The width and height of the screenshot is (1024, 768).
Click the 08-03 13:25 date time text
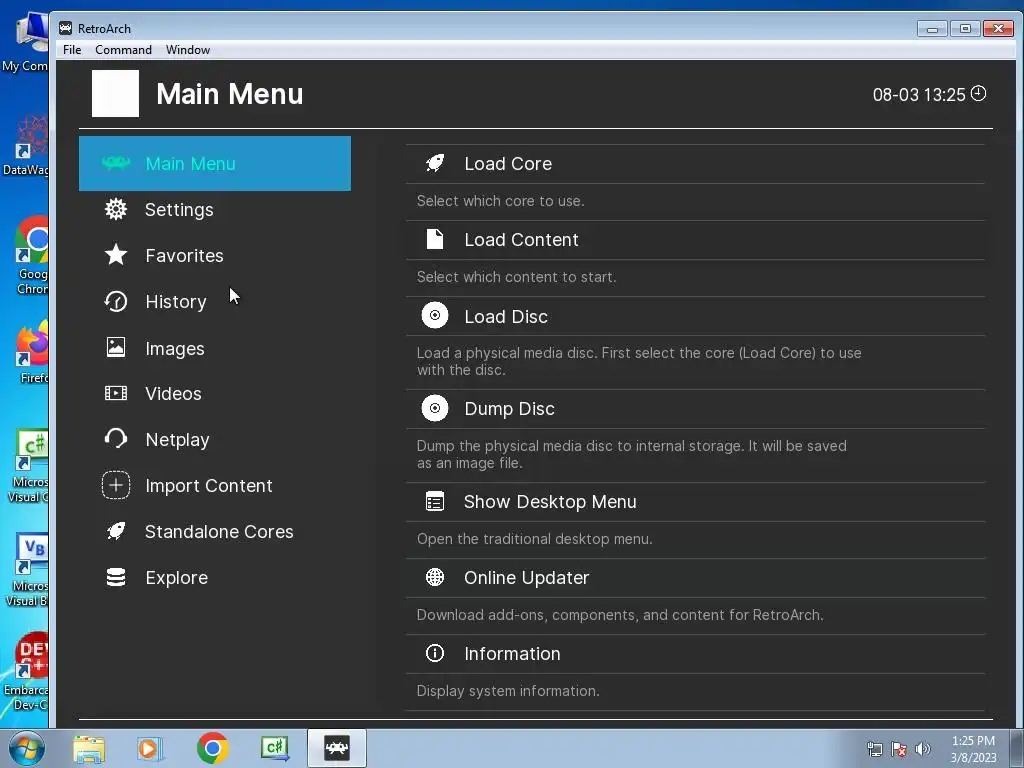(x=919, y=95)
